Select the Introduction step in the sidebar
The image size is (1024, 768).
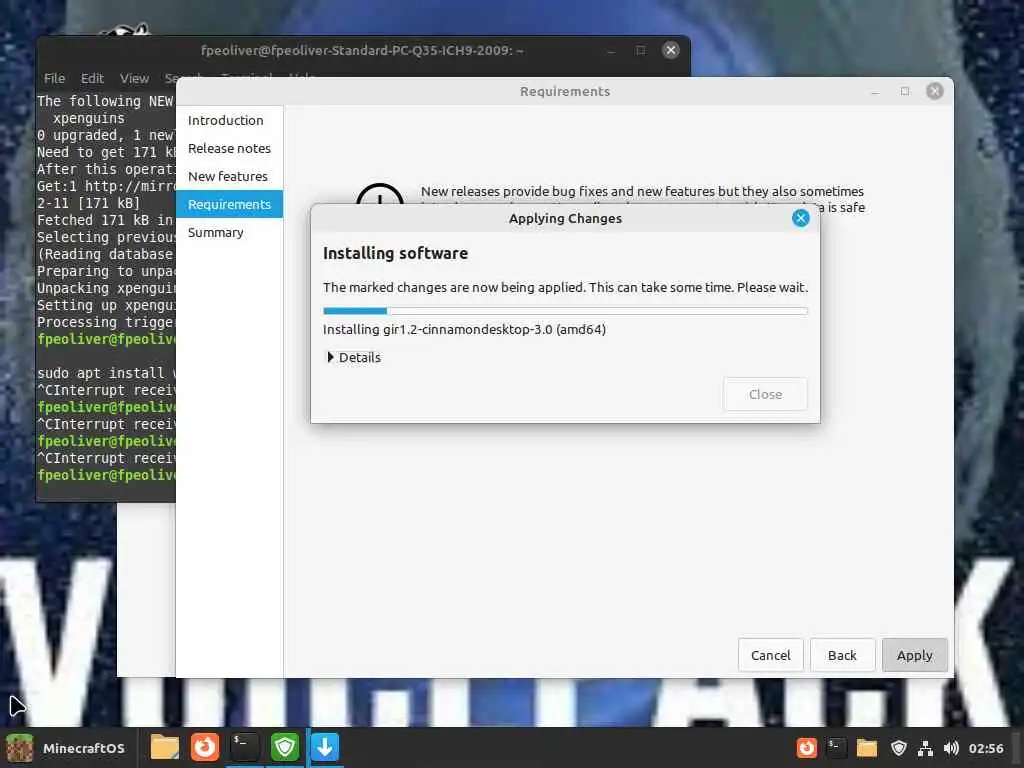click(x=229, y=120)
